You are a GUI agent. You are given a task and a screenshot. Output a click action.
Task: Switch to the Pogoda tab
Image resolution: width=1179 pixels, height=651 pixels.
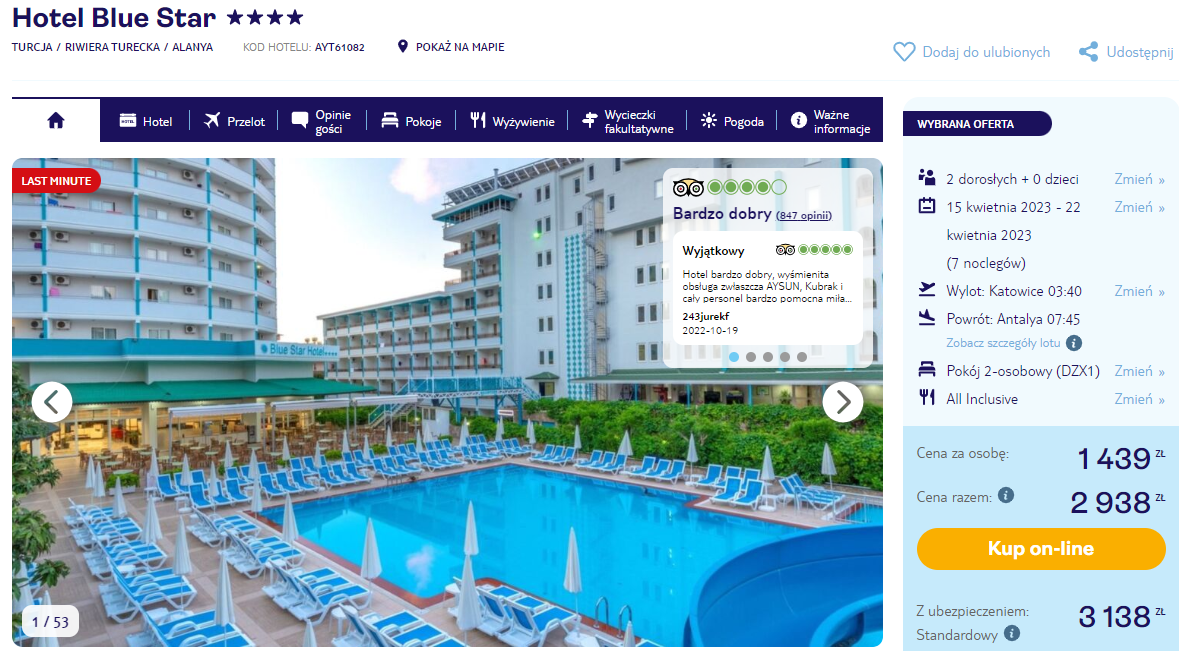click(732, 121)
